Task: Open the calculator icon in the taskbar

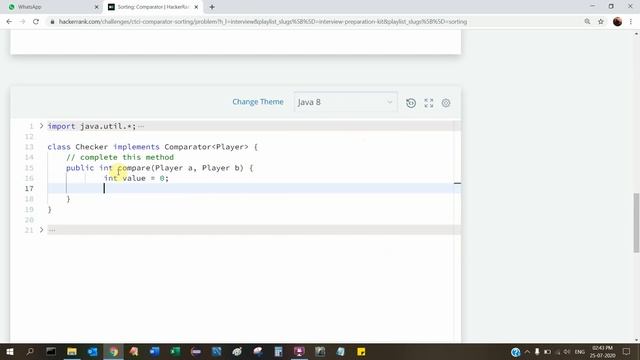Action: coord(278,351)
